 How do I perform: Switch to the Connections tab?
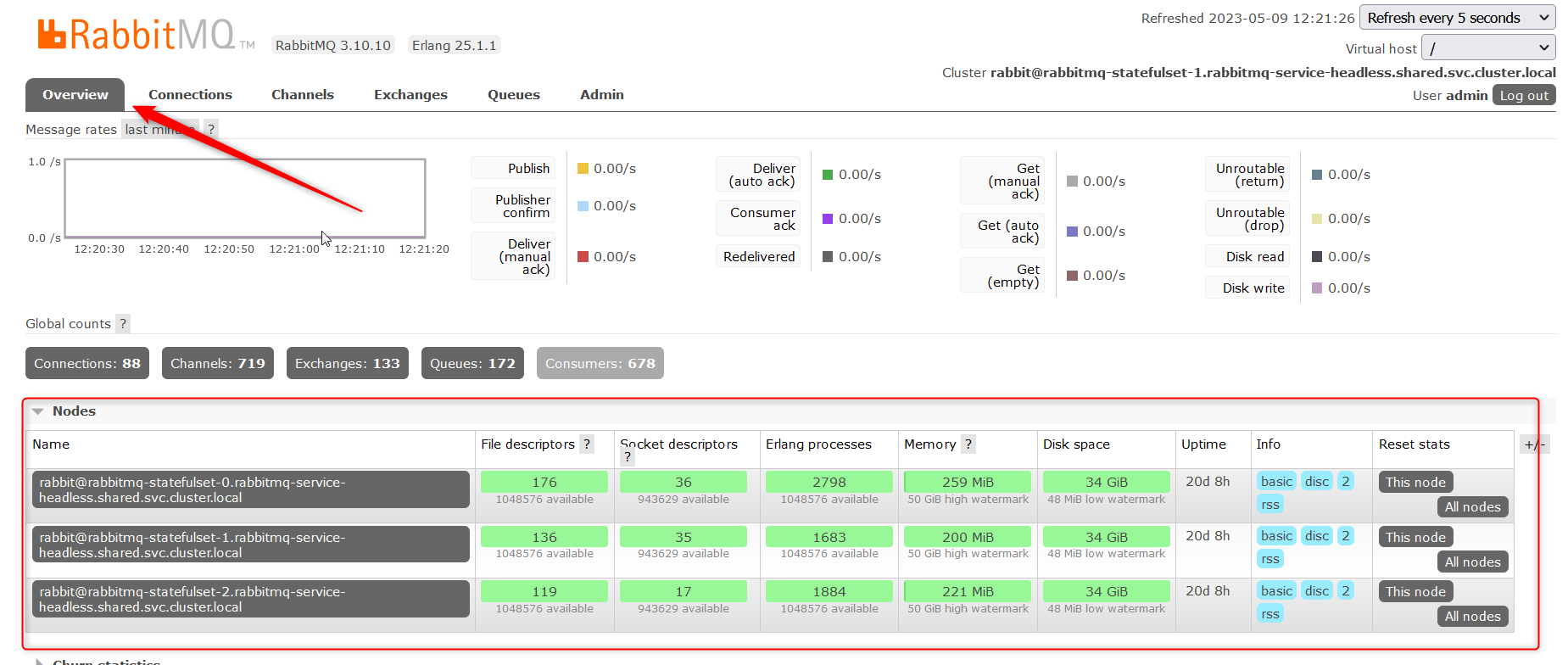190,95
